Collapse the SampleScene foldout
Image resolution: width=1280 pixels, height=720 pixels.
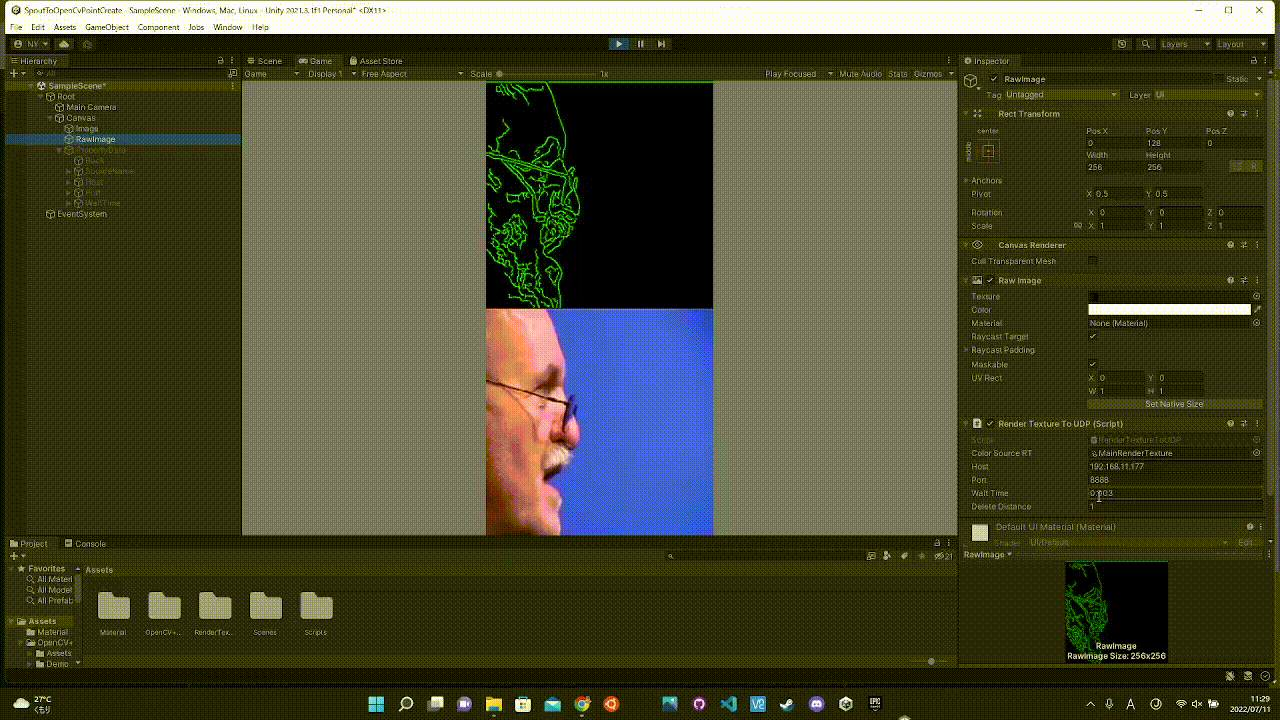(31, 86)
